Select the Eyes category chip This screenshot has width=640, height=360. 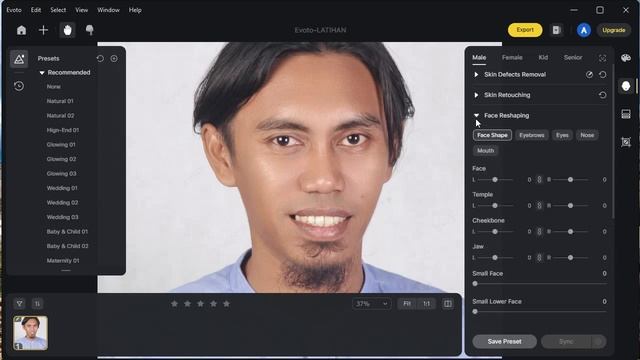pyautogui.click(x=562, y=135)
